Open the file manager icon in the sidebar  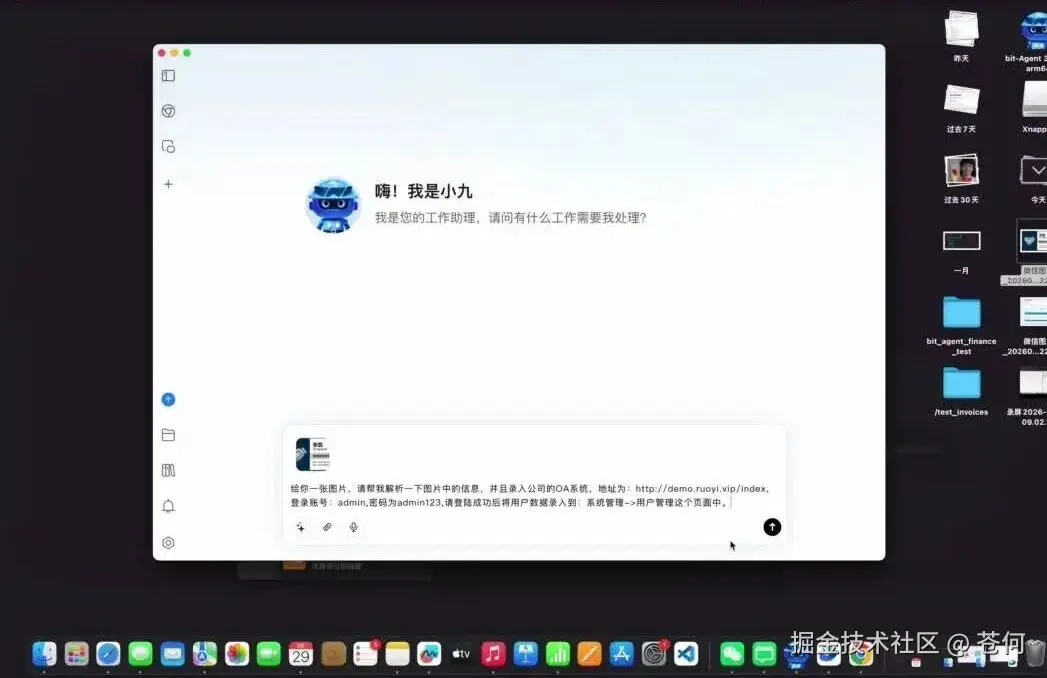tap(168, 435)
